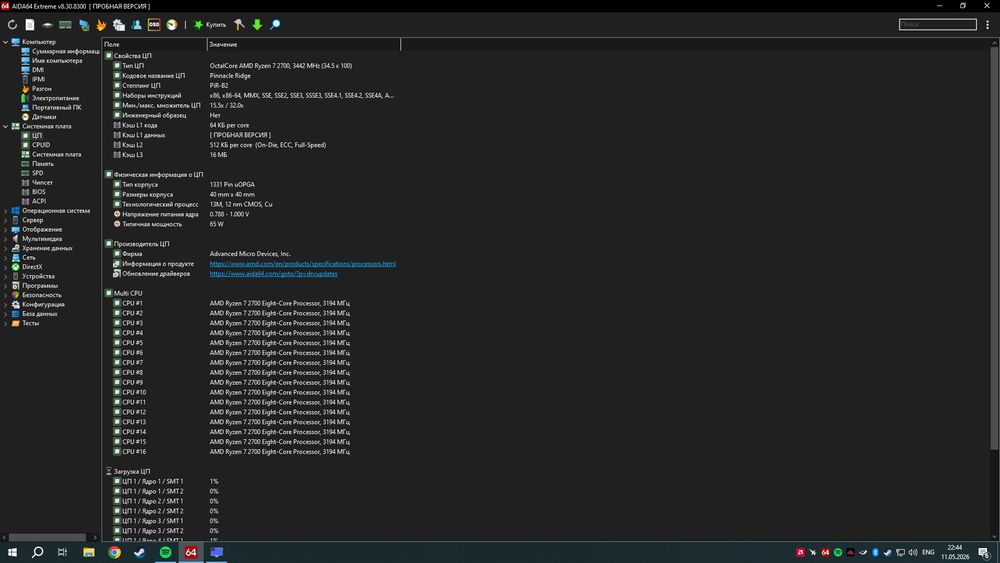Open the OSD panel toolbar icon

point(154,25)
